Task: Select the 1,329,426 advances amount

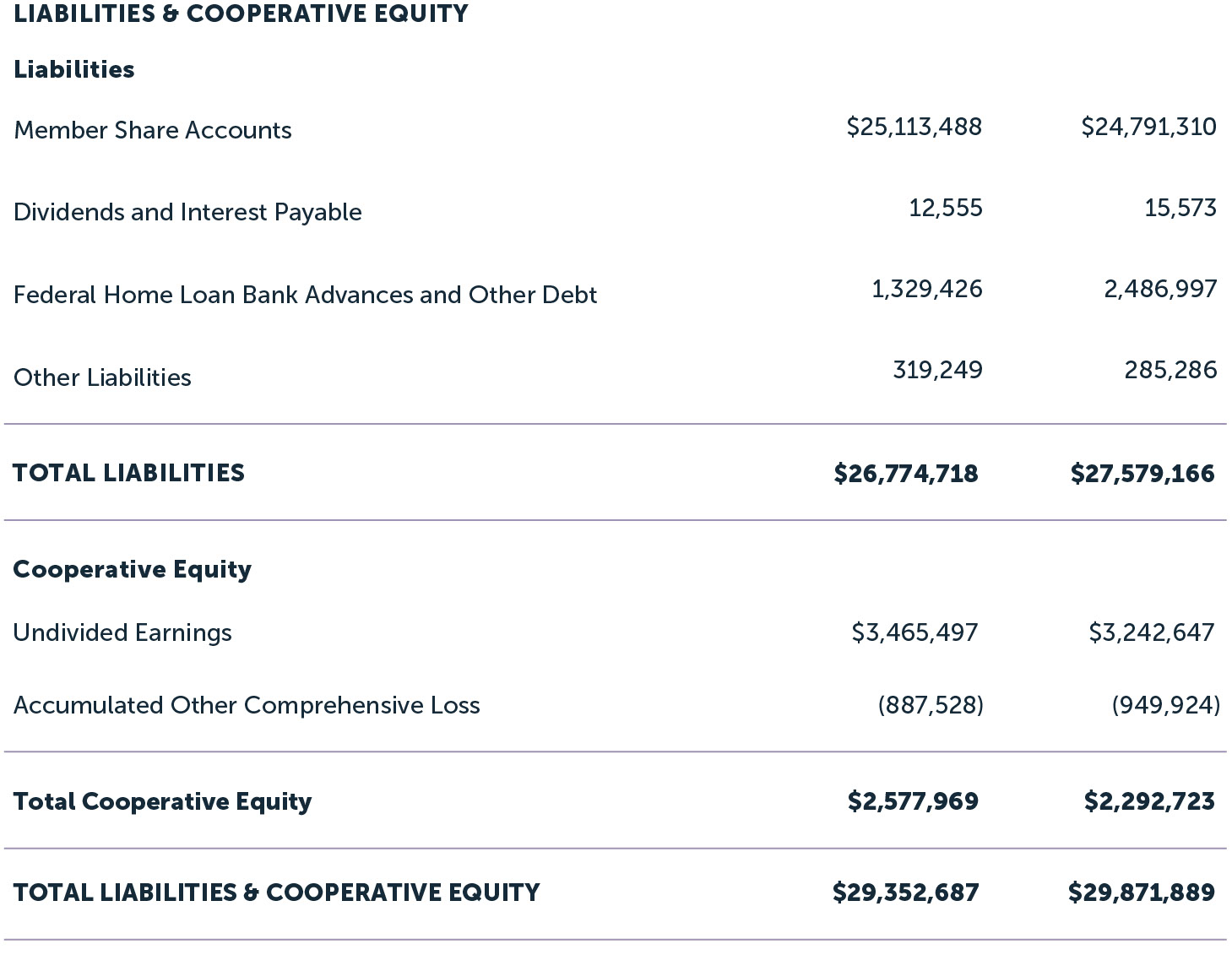Action: click(x=926, y=289)
